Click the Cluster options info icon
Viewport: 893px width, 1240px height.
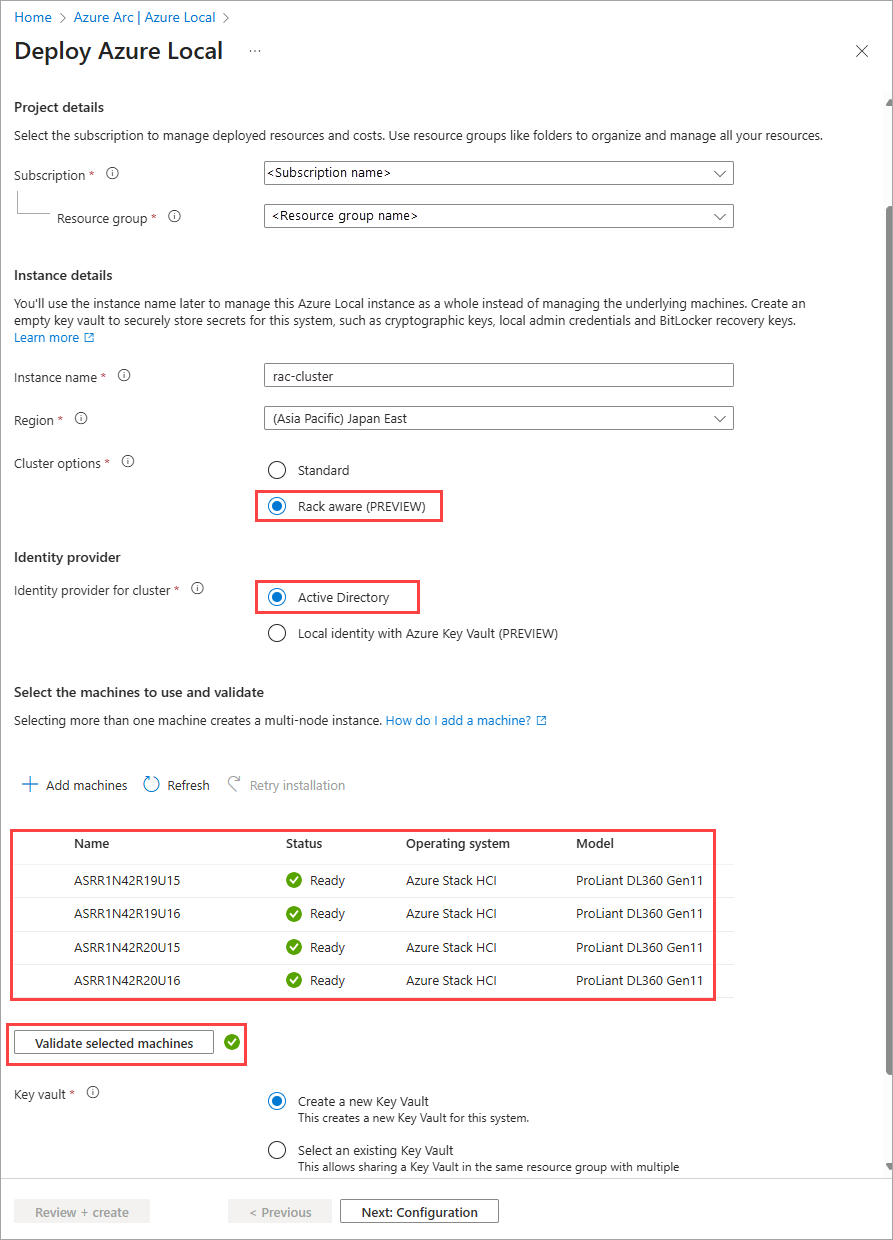pyautogui.click(x=127, y=462)
